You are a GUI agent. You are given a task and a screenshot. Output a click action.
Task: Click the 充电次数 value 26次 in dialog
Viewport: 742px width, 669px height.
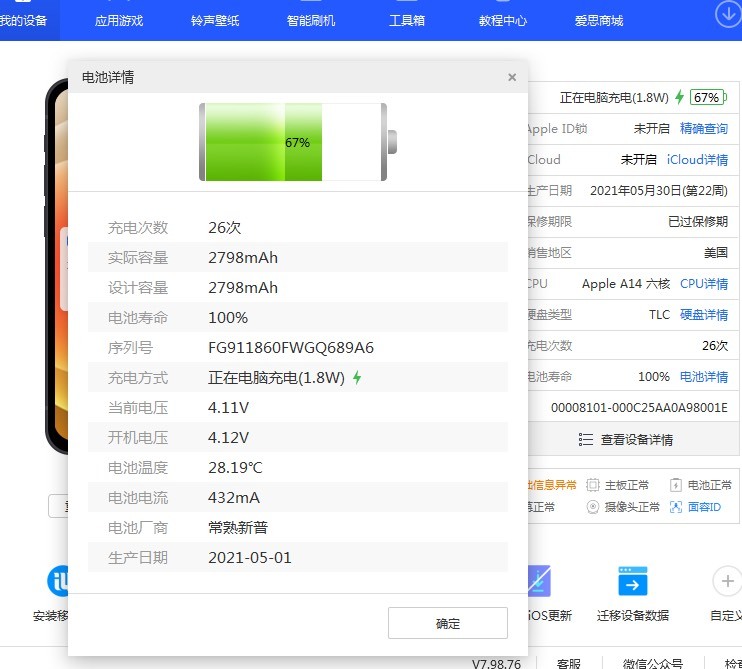click(225, 228)
